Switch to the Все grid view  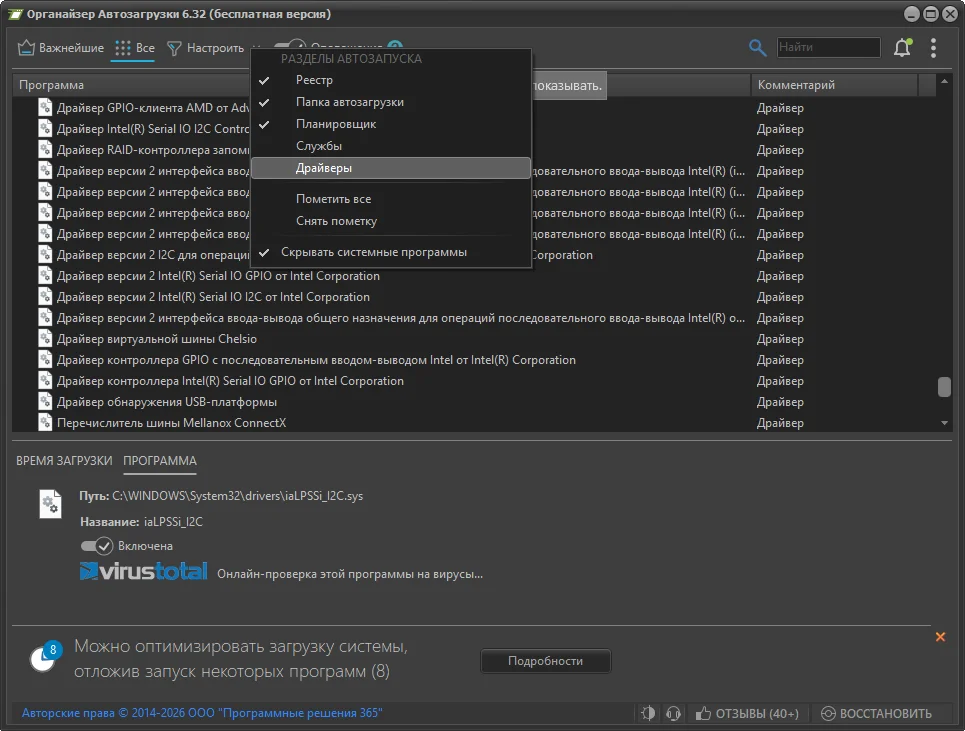pyautogui.click(x=134, y=47)
